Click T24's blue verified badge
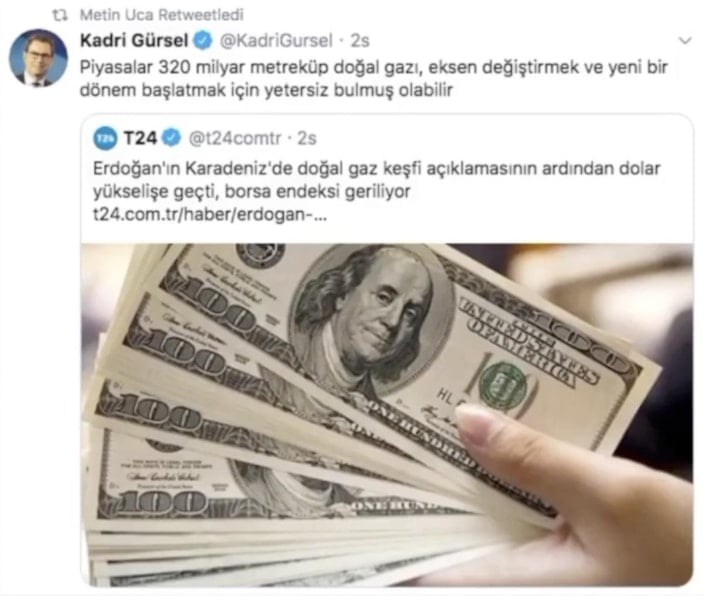This screenshot has width=703, height=596. tap(171, 138)
